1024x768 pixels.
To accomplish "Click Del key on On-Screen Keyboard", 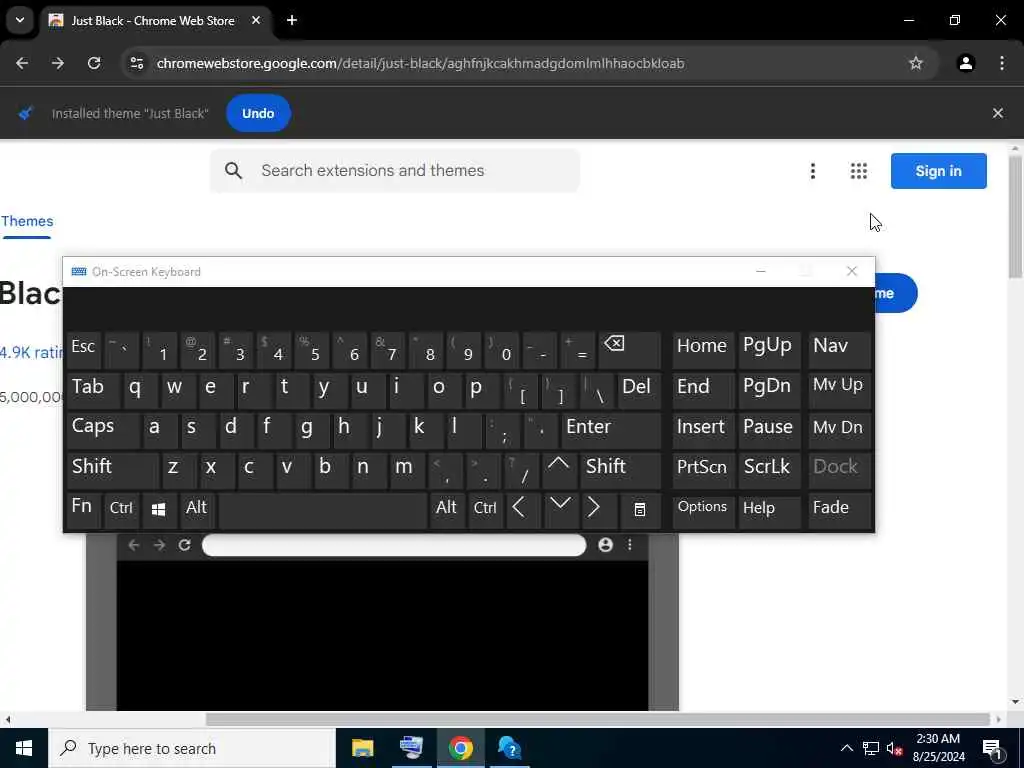I will click(x=638, y=390).
